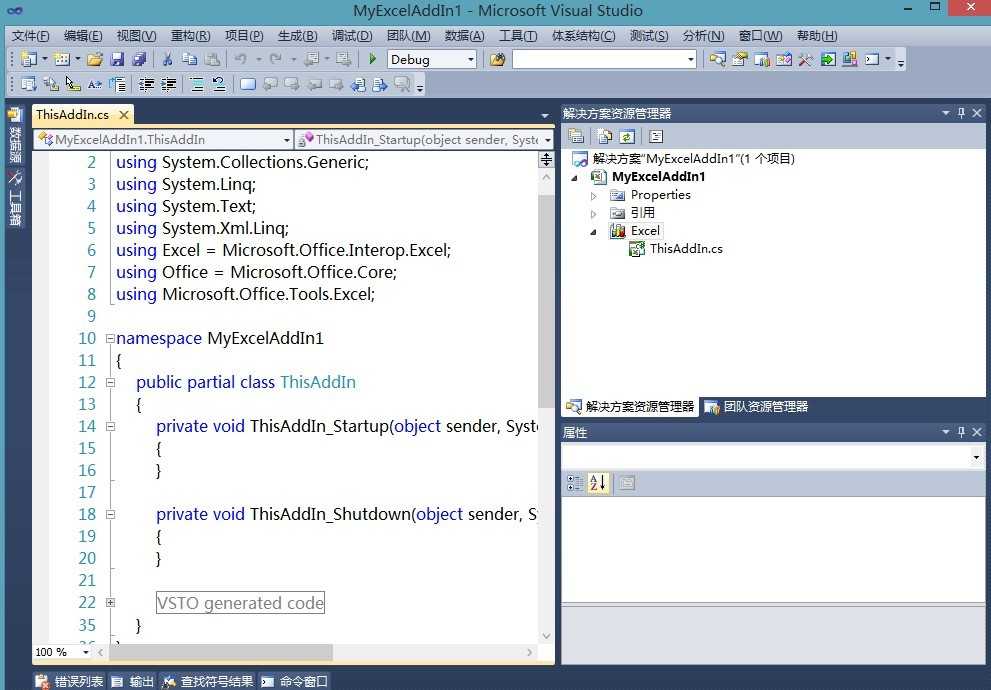Click the Open File folder icon

95,60
